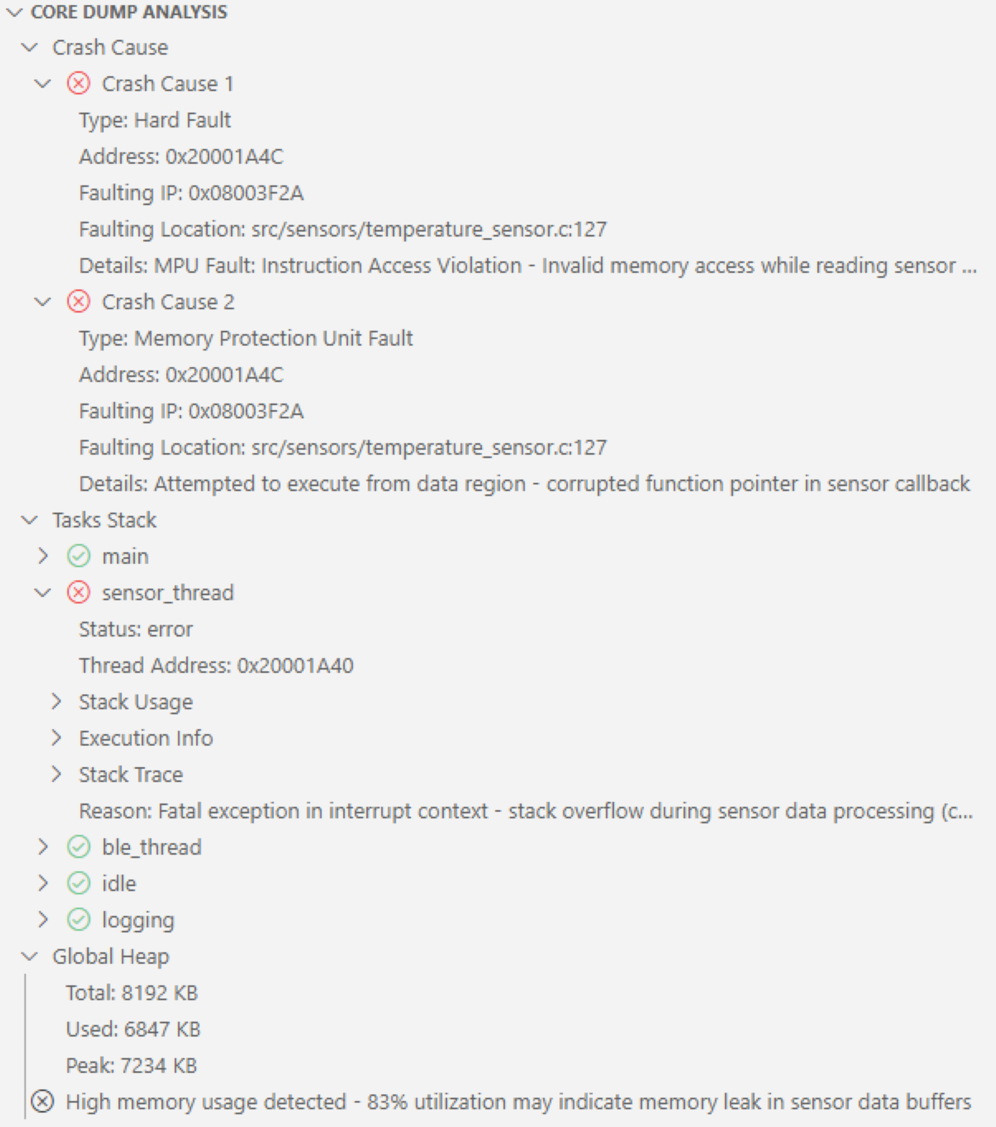
Task: Click the green check icon beside logging
Action: [x=78, y=920]
